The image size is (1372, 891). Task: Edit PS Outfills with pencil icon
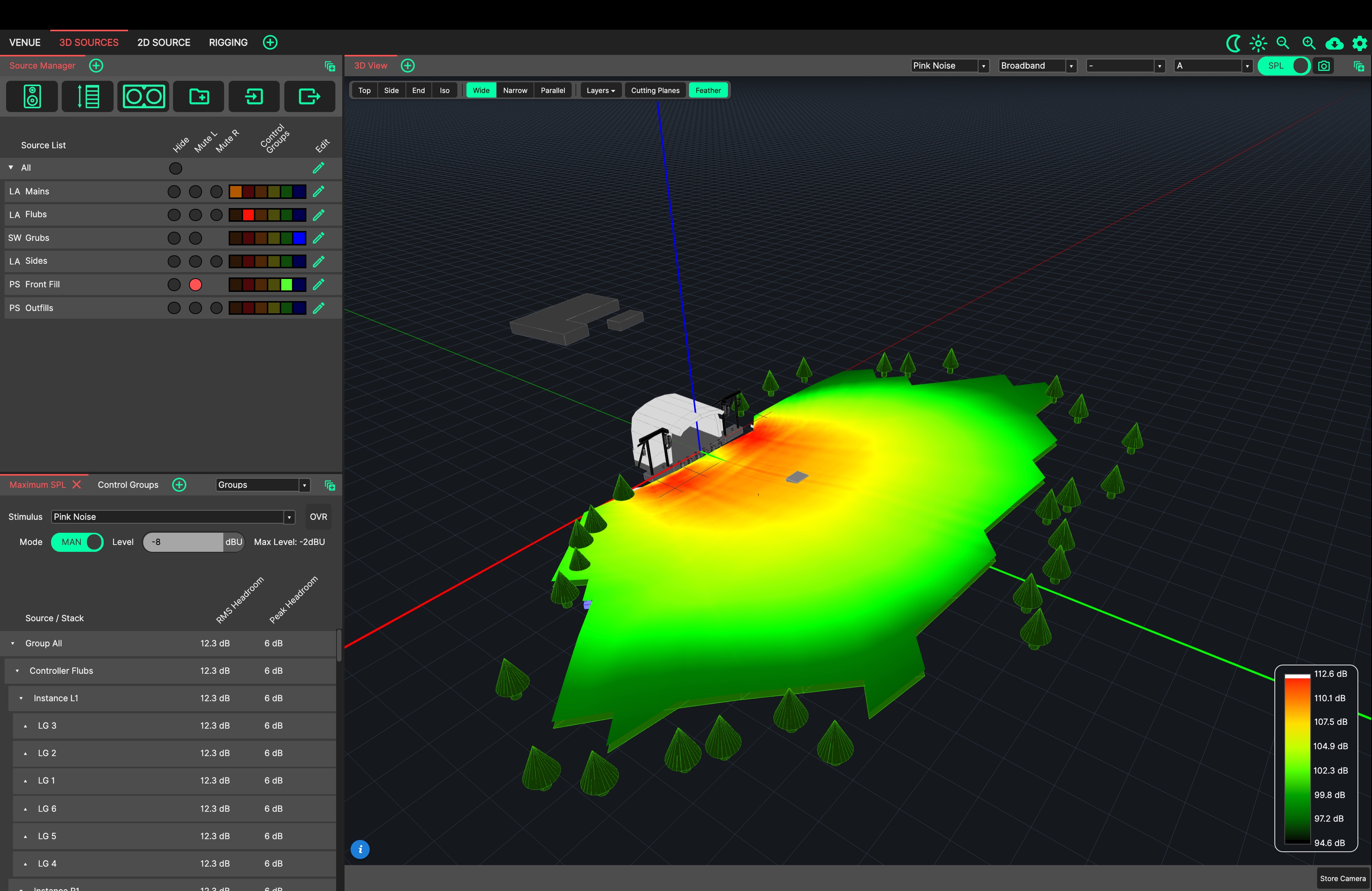tap(318, 308)
